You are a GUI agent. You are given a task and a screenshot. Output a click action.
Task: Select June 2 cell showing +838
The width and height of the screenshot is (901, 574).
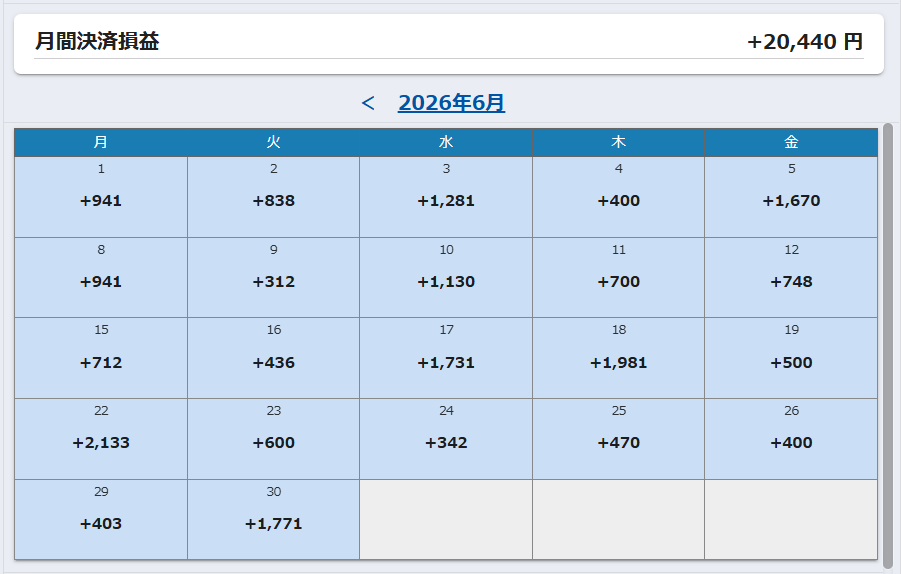tap(274, 197)
